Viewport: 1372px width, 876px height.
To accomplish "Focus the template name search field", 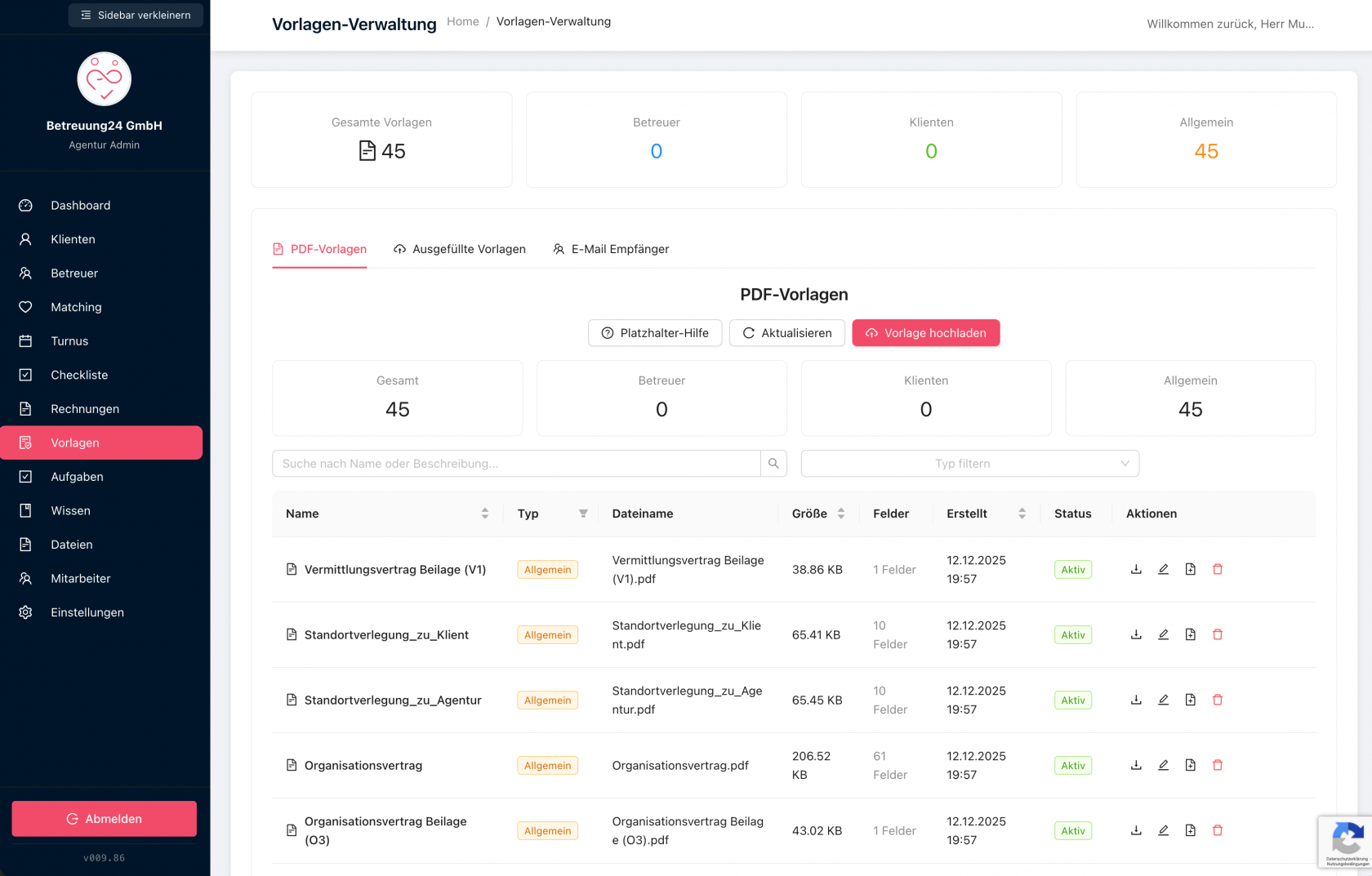I will click(x=516, y=464).
